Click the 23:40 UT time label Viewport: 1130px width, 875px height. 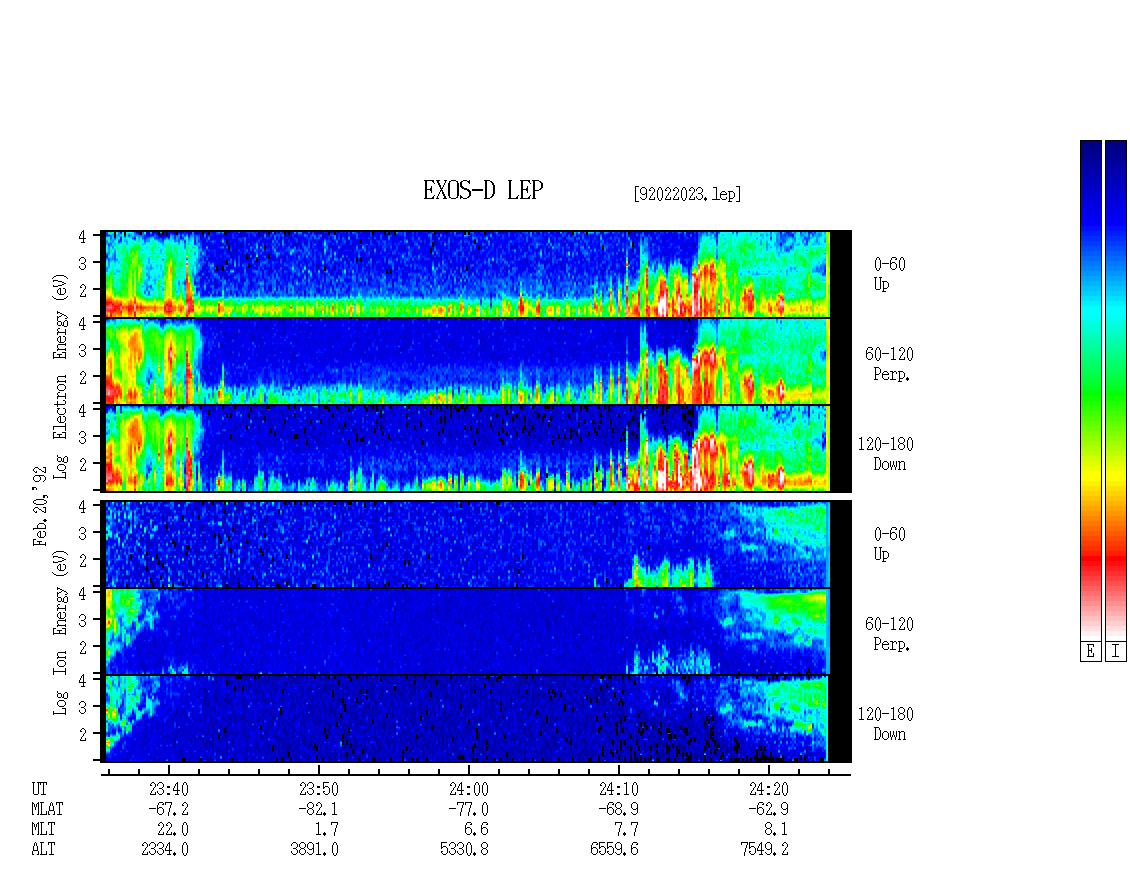(169, 789)
